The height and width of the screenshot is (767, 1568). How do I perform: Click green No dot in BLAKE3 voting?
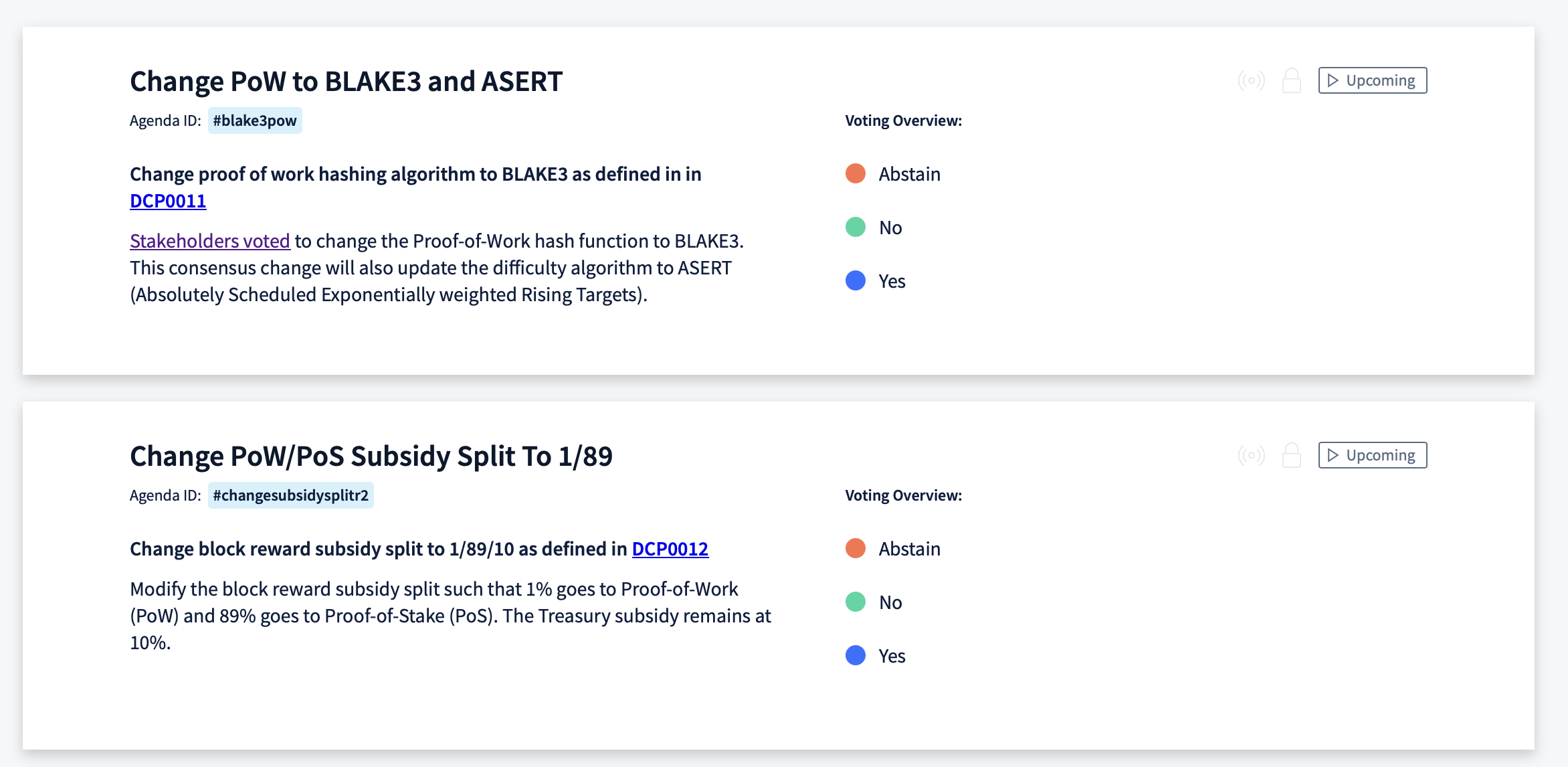click(x=856, y=227)
